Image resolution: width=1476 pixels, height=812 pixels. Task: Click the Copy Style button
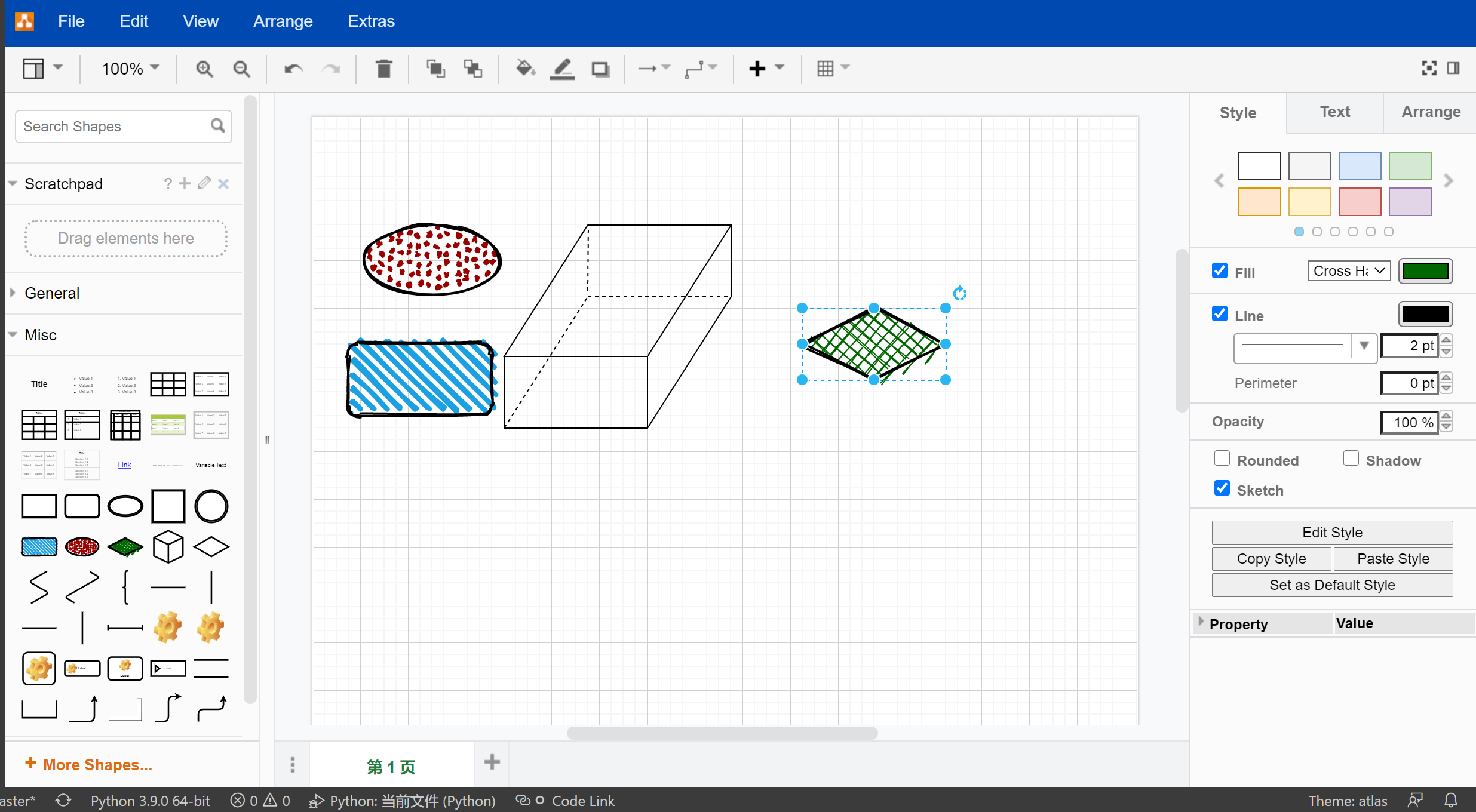(1271, 558)
